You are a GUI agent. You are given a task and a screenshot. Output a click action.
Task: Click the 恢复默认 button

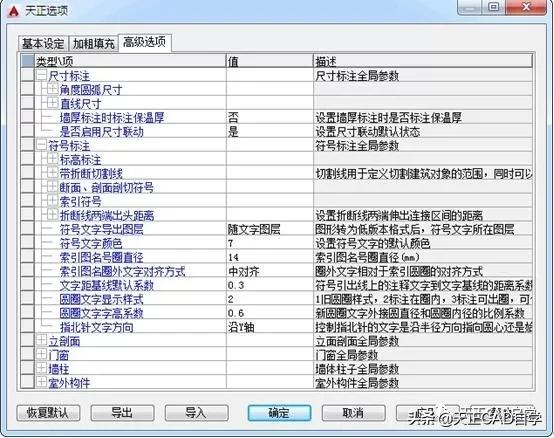(x=48, y=413)
